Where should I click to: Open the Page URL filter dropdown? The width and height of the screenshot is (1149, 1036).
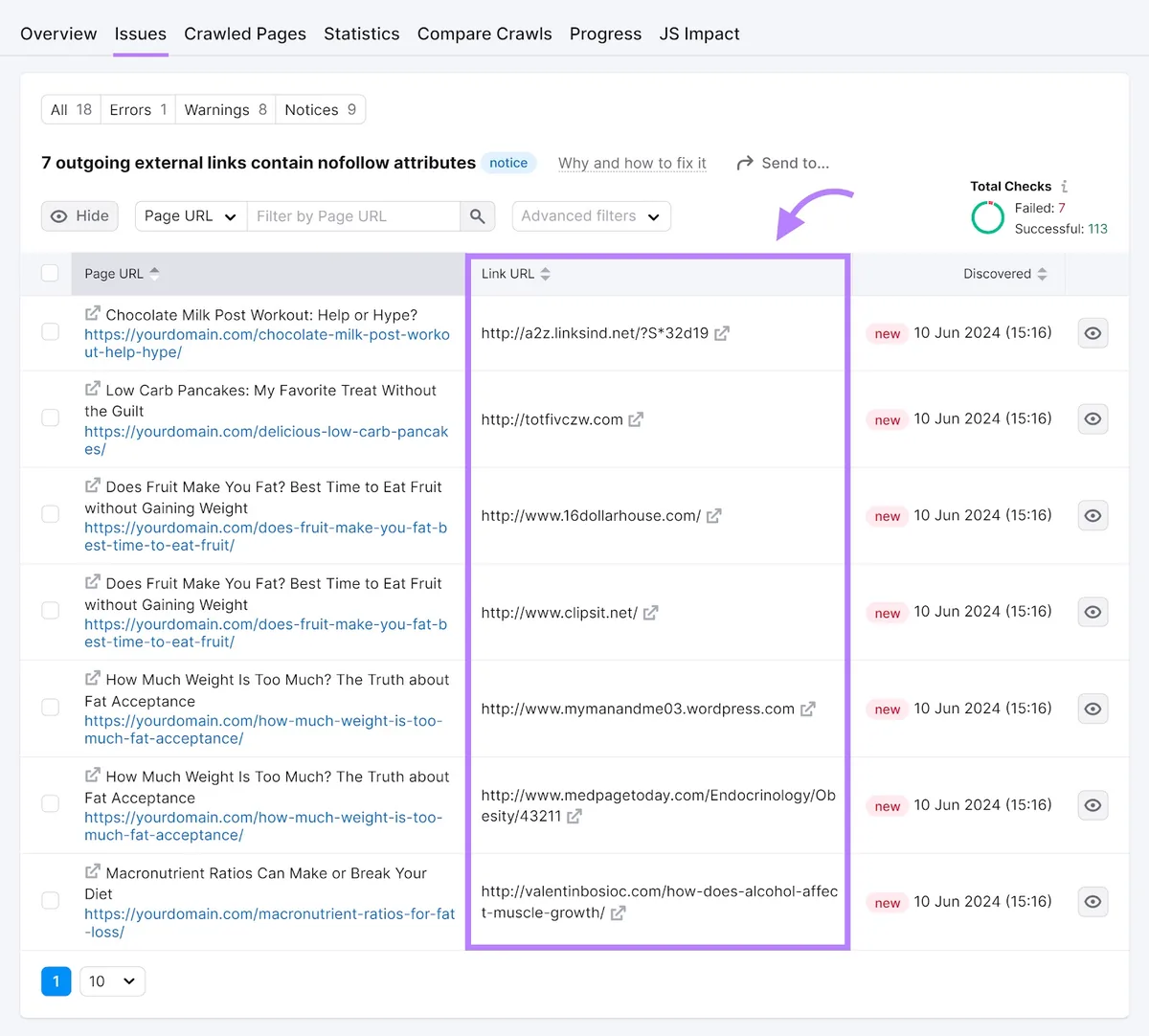pos(191,216)
